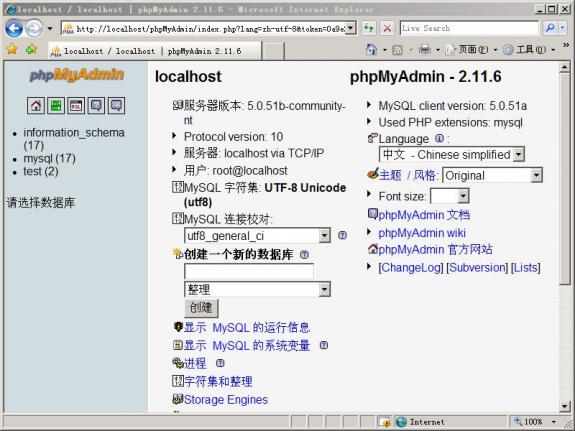575x431 pixels.
Task: Click the 主题 / 风格 theme link
Action: pyautogui.click(x=408, y=175)
